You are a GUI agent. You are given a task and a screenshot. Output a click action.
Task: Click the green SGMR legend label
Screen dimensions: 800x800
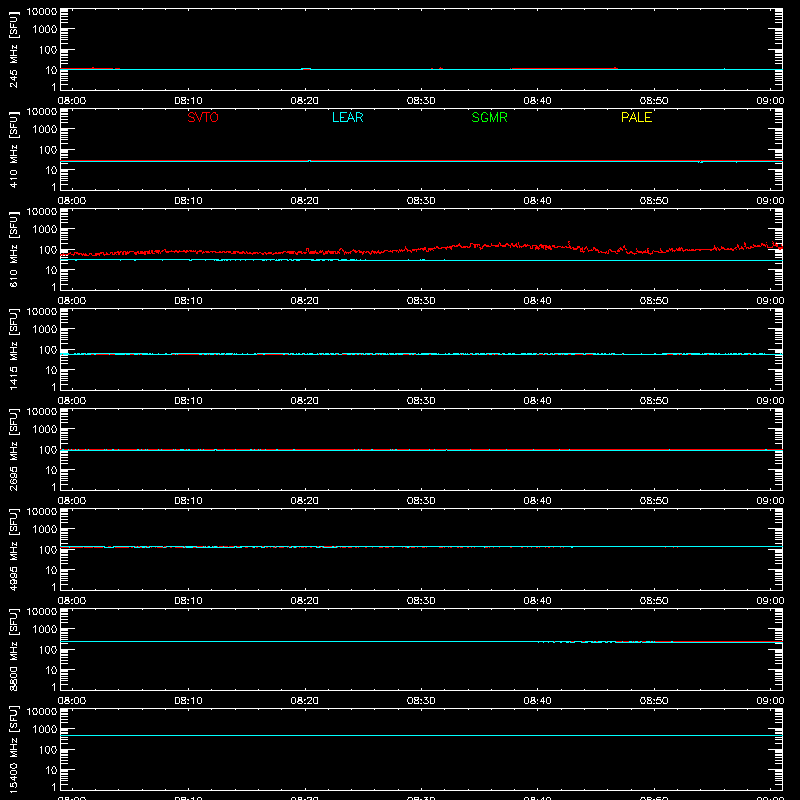(489, 117)
